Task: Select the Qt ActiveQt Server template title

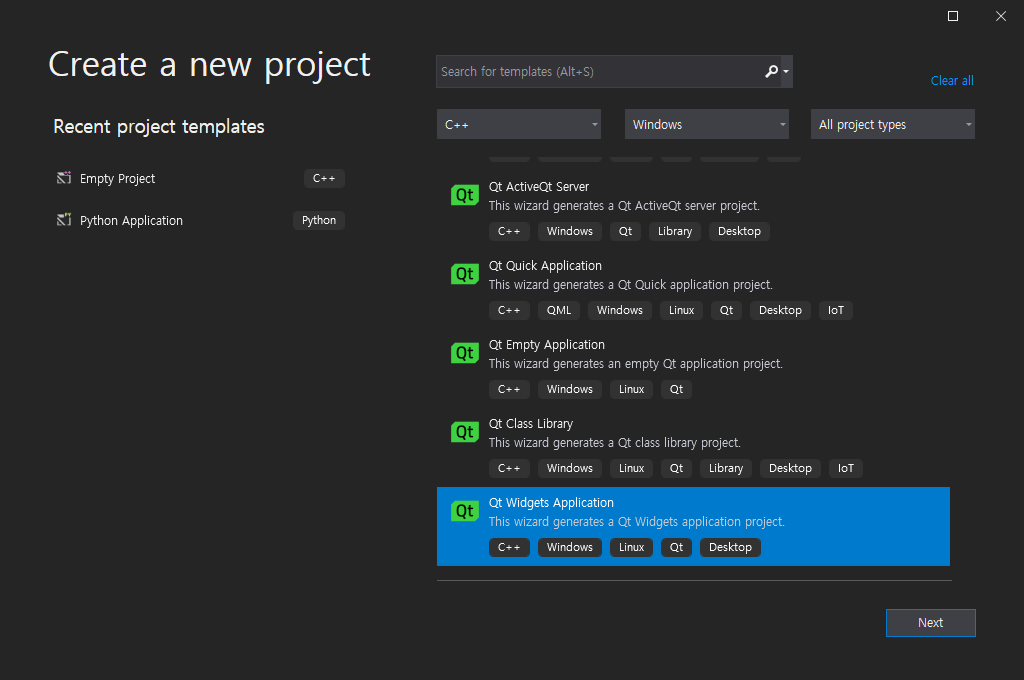Action: (x=539, y=187)
